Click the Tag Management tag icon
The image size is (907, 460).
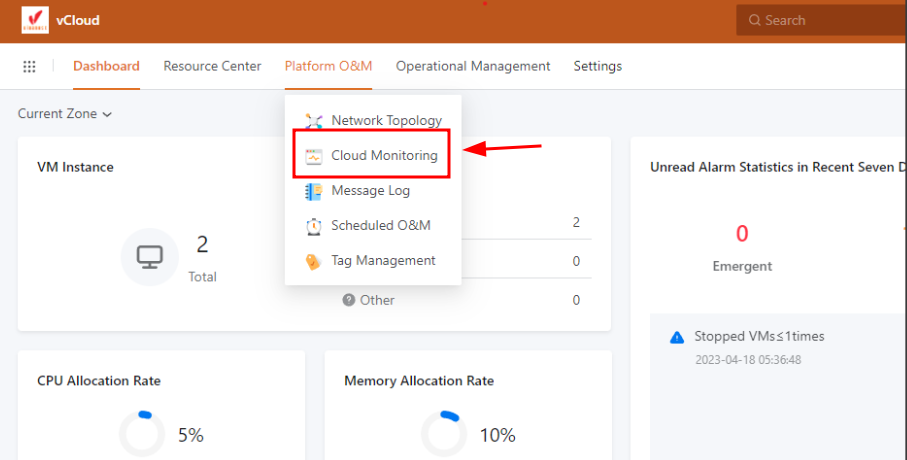[x=314, y=261]
